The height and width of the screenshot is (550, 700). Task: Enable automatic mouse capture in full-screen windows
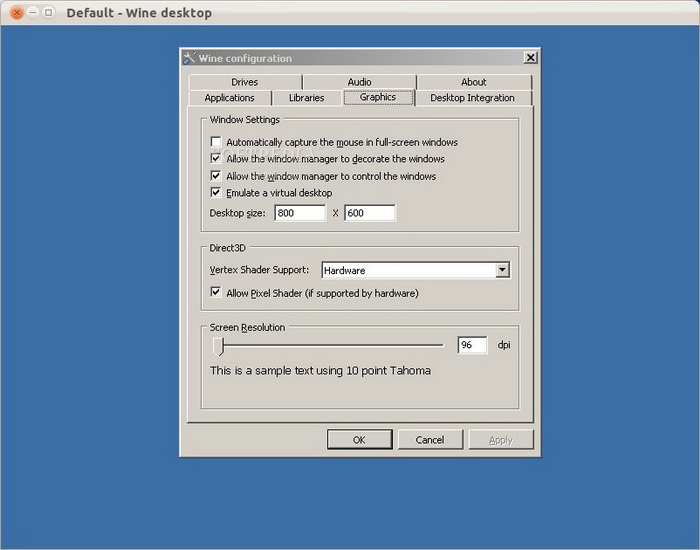tap(216, 143)
